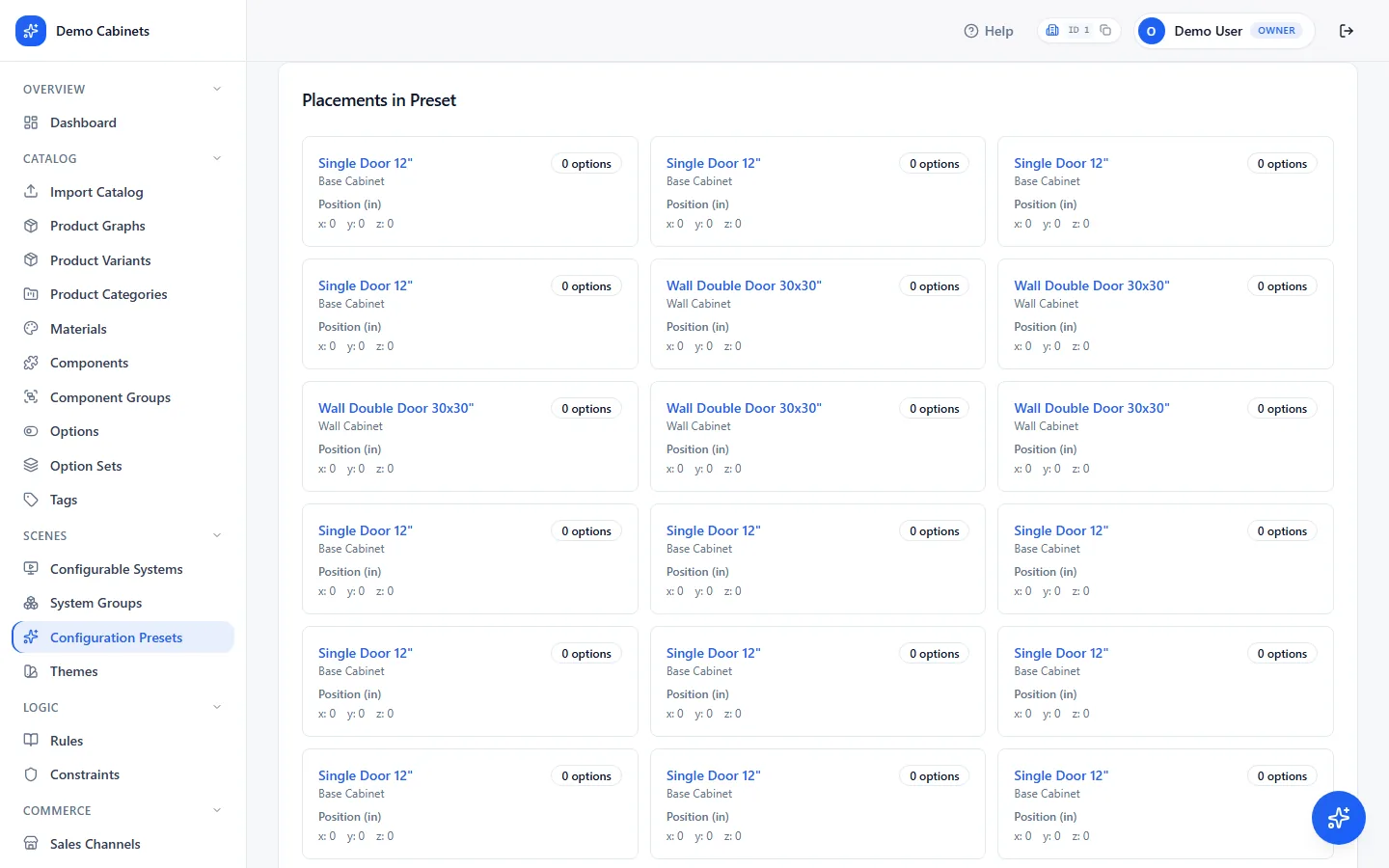
Task: Go to Component Groups page
Action: (x=123, y=397)
